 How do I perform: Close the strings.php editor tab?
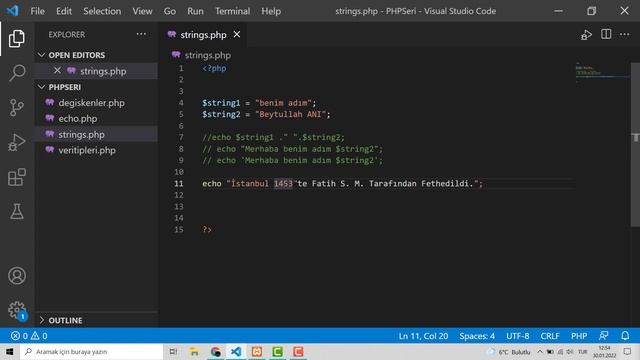pos(237,35)
